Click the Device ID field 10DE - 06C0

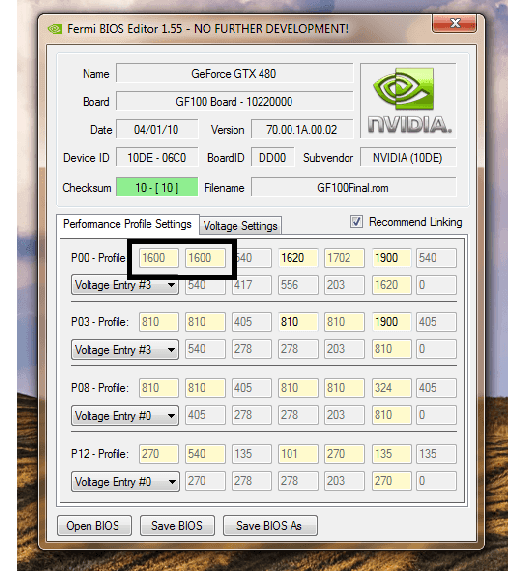pos(157,158)
